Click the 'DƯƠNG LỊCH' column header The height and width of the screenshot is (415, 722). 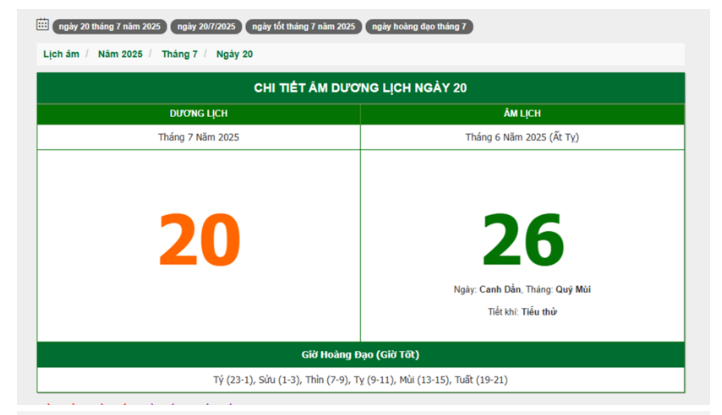(x=199, y=114)
